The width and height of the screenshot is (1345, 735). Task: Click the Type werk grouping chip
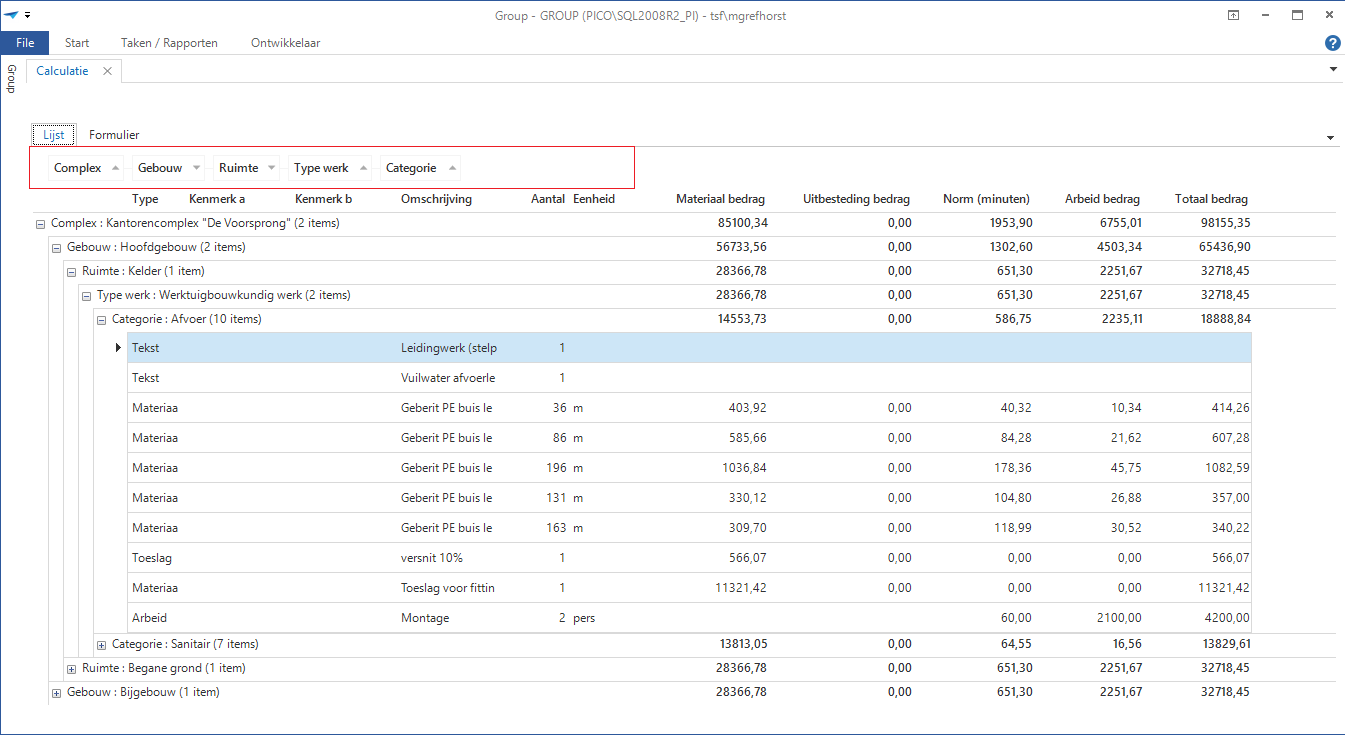coord(321,168)
